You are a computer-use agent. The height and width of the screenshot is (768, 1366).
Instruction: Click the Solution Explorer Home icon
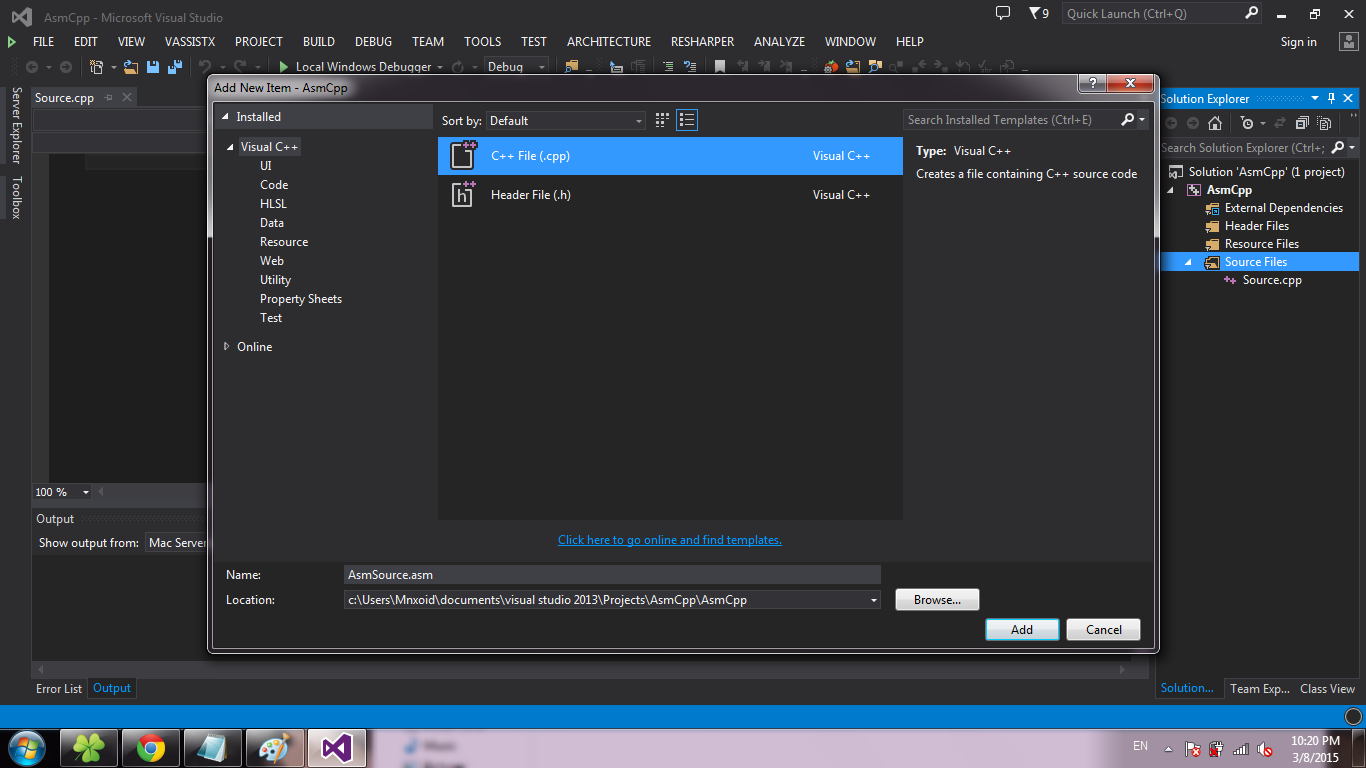(x=1215, y=123)
